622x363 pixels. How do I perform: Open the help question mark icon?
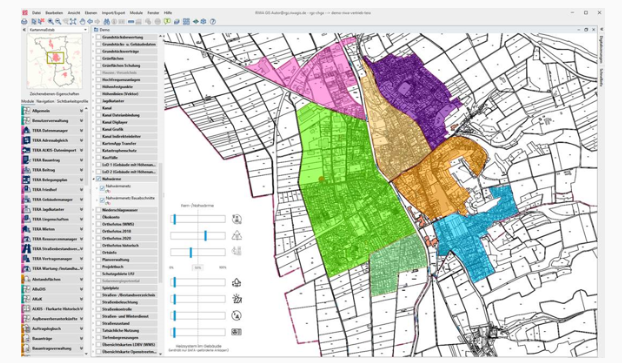click(x=213, y=22)
